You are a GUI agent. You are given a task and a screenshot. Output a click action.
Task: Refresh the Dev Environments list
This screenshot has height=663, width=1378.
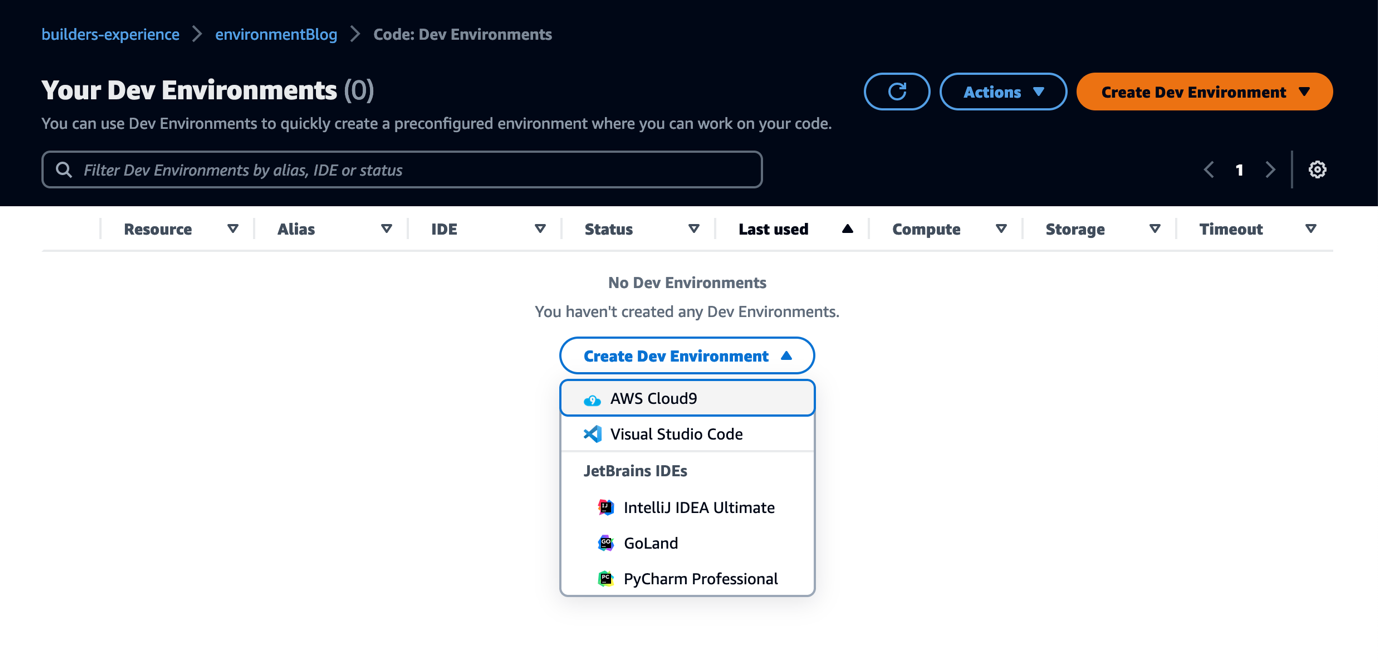point(896,91)
